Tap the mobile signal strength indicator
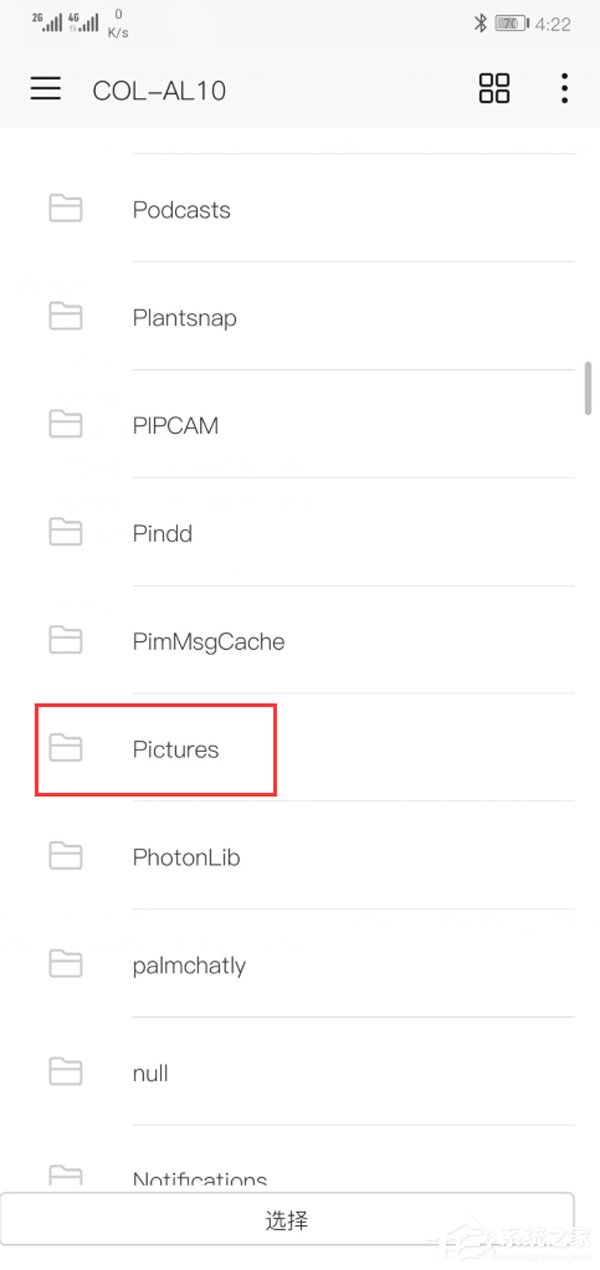Image resolution: width=600 pixels, height=1270 pixels. 66,22
